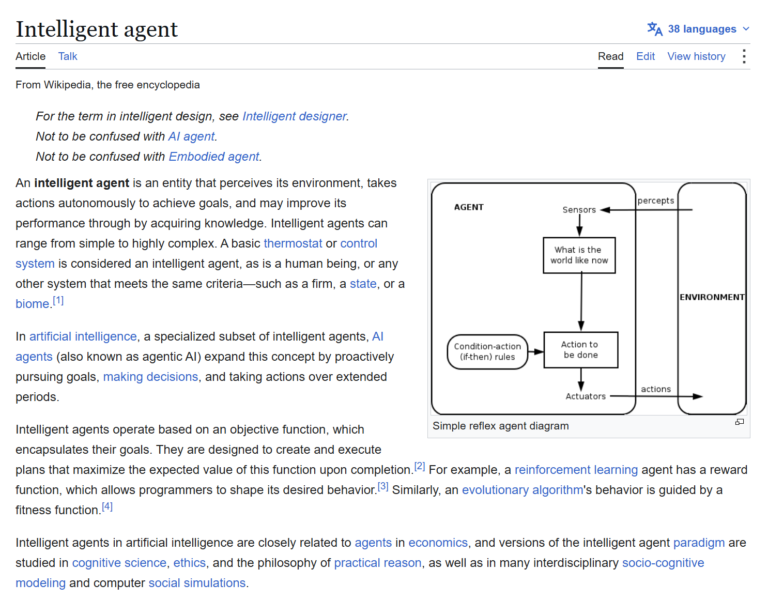Open the AI agent hatnote link
Screen dimensions: 768x600
(x=191, y=136)
